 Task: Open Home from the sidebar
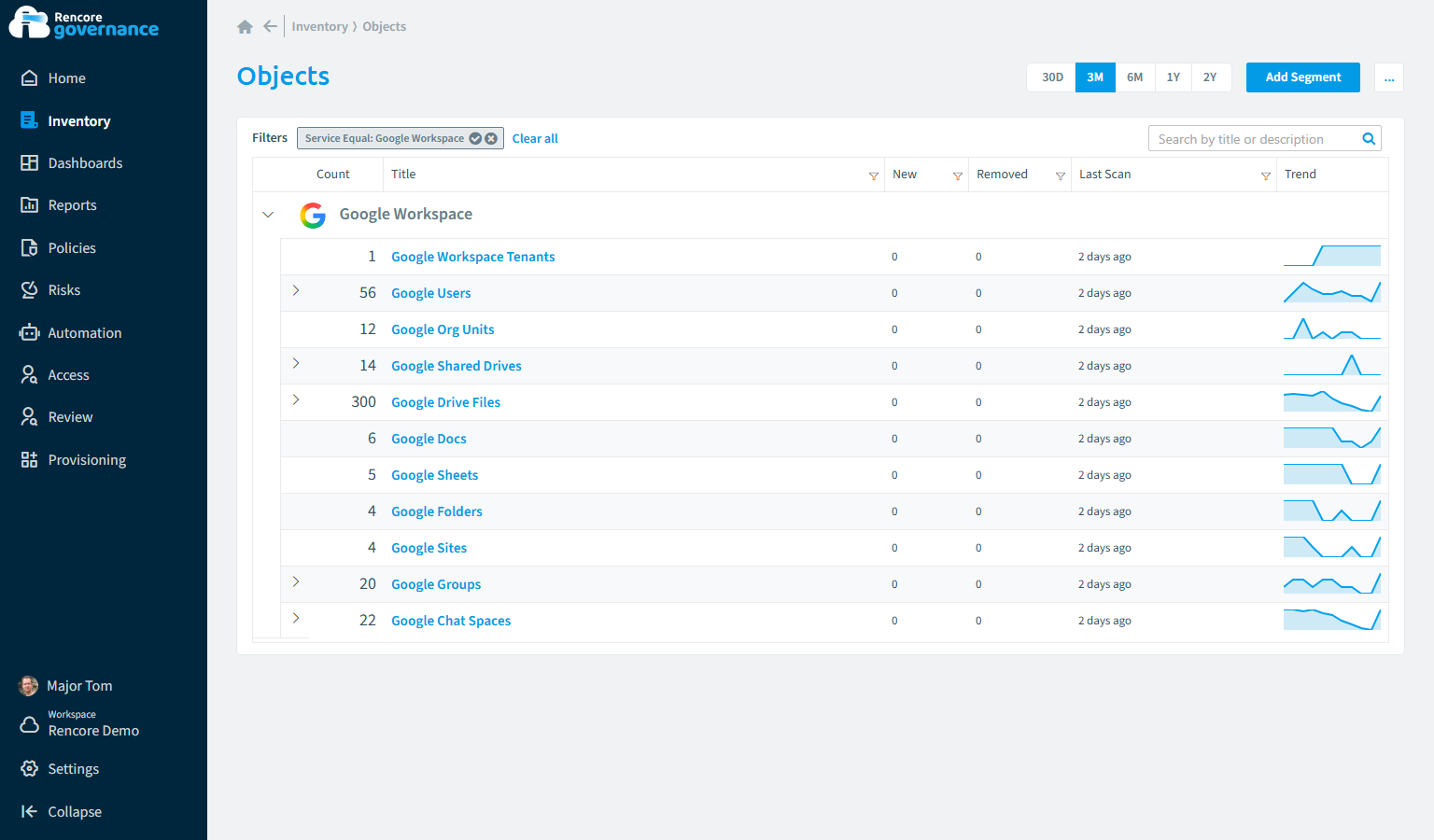[66, 78]
